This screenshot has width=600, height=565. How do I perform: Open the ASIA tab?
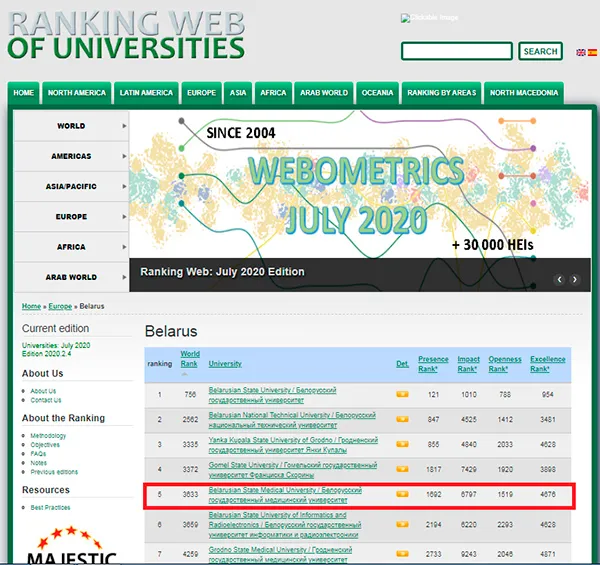pyautogui.click(x=238, y=93)
